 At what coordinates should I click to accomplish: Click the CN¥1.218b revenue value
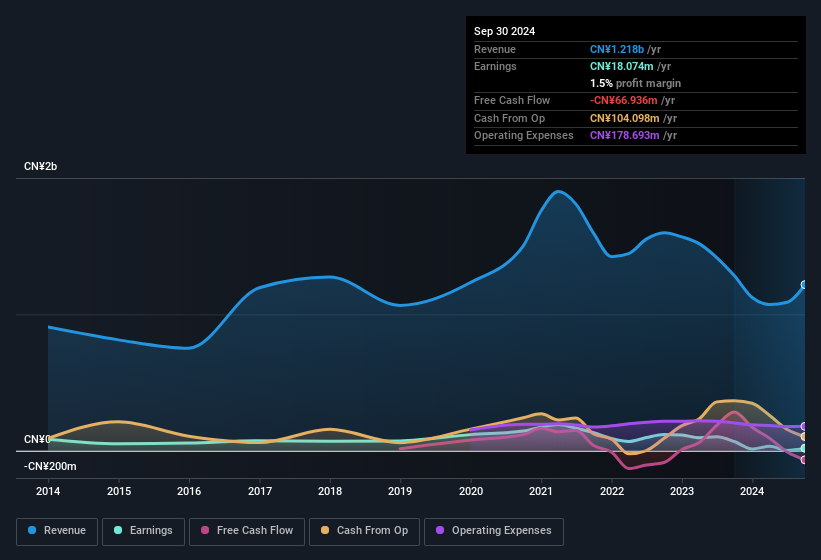point(617,49)
